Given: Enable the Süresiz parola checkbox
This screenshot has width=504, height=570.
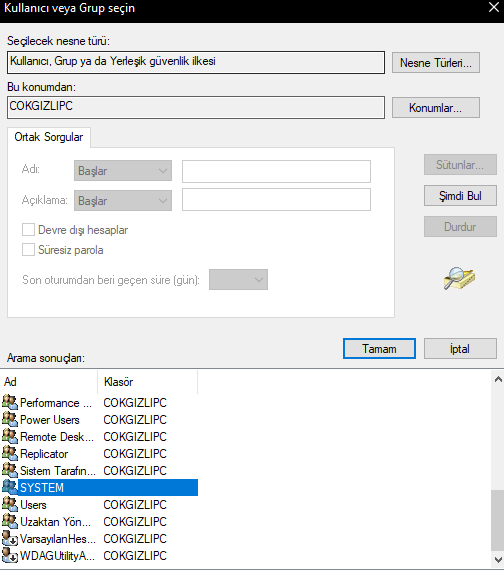Looking at the screenshot, I should [x=28, y=250].
